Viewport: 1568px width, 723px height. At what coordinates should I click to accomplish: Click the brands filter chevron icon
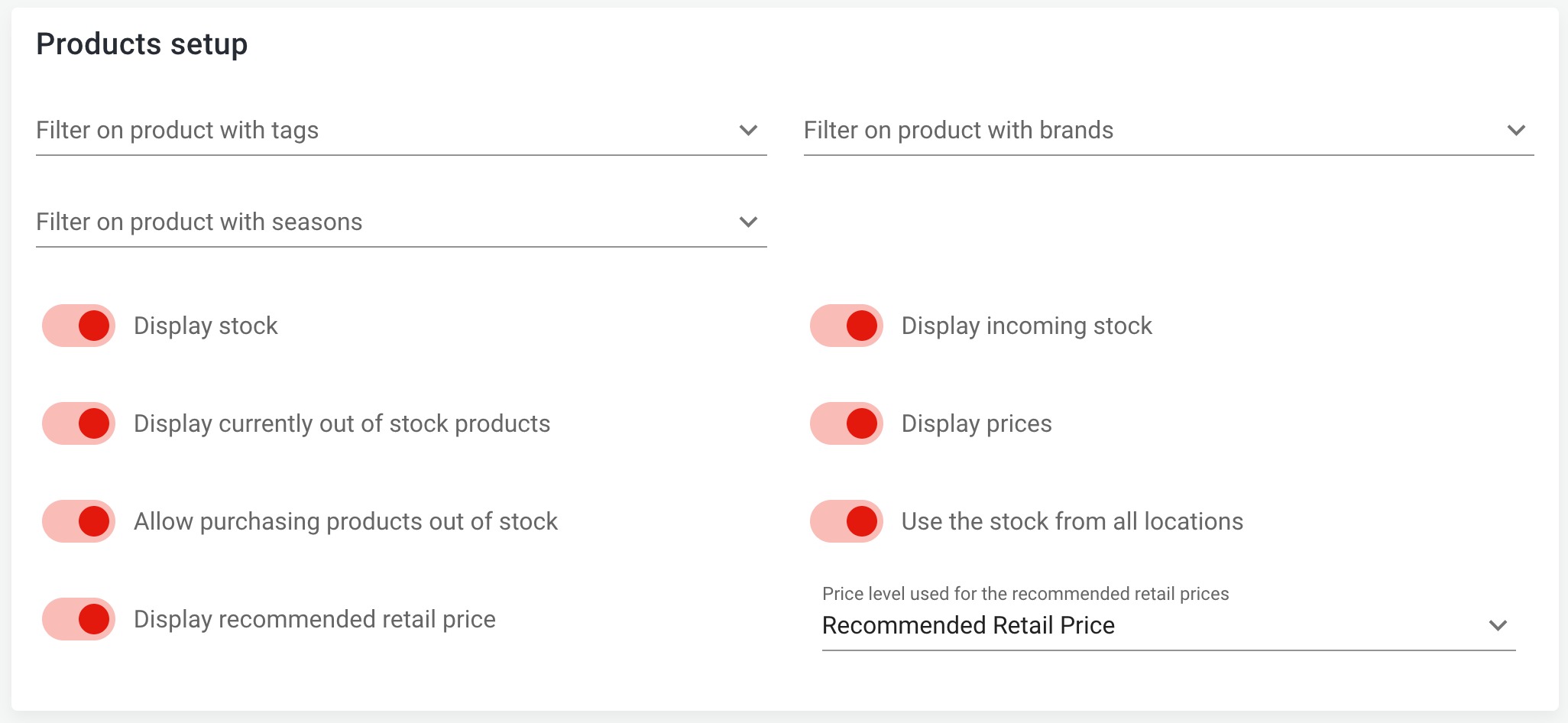(1516, 131)
